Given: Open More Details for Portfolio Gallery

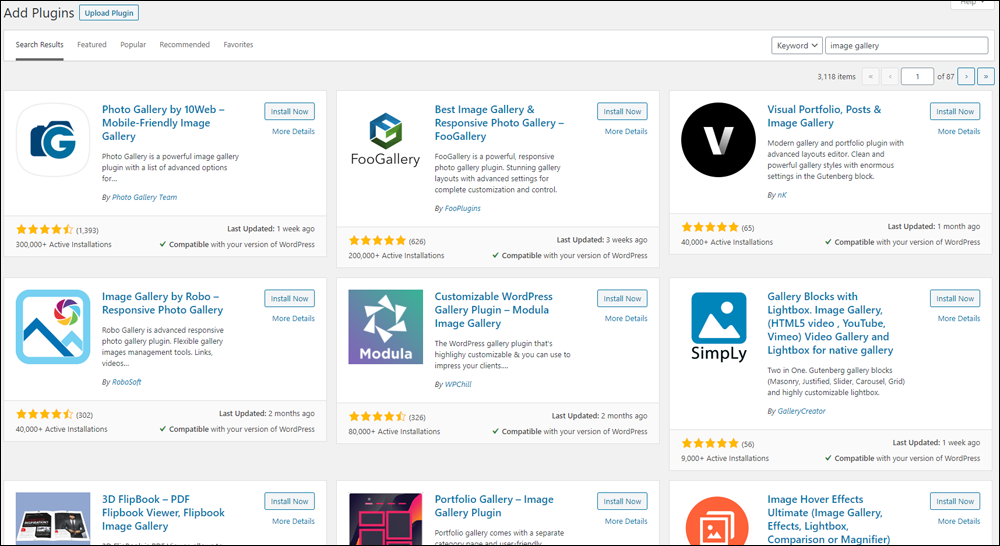Looking at the screenshot, I should [x=626, y=521].
